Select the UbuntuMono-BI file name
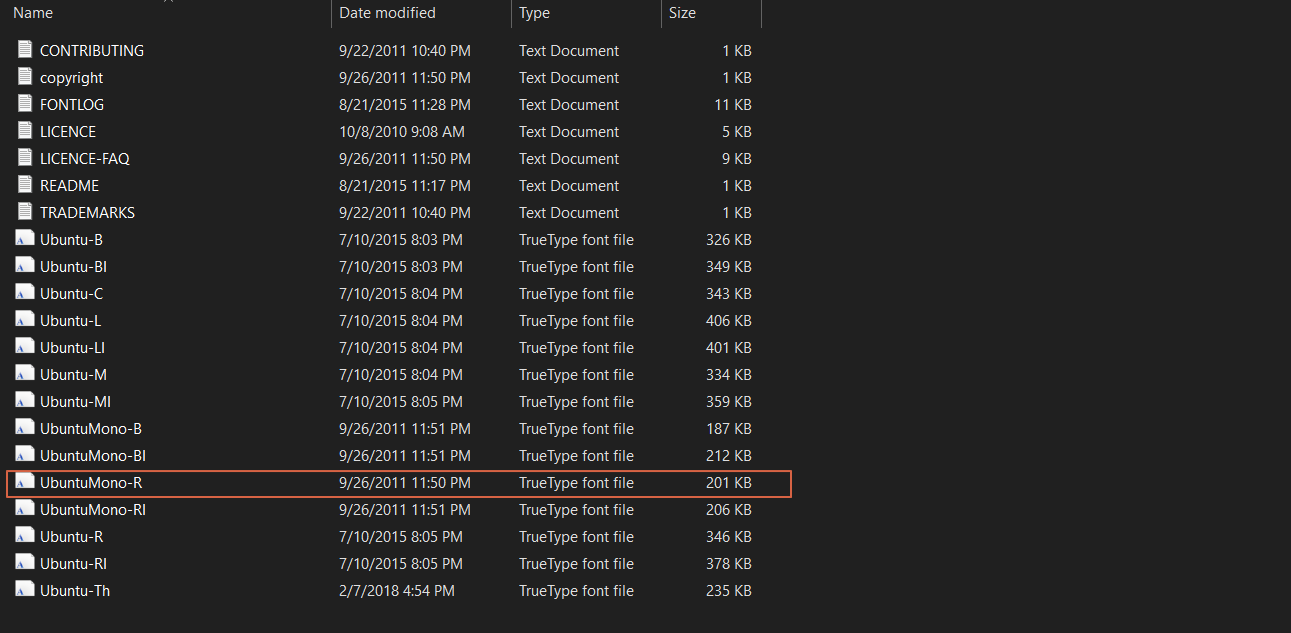1291x633 pixels. 93,455
